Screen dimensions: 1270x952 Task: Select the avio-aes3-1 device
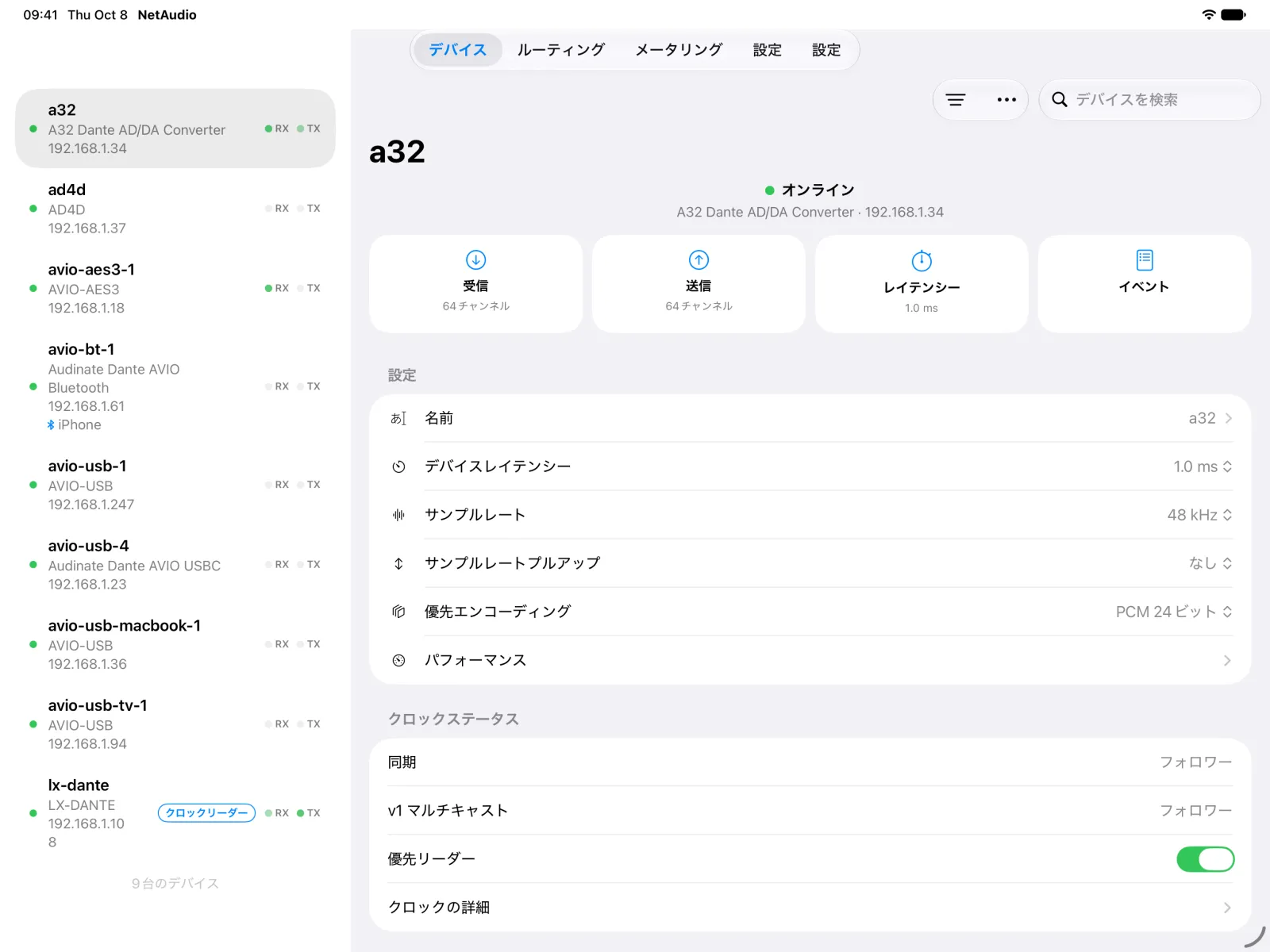[175, 288]
